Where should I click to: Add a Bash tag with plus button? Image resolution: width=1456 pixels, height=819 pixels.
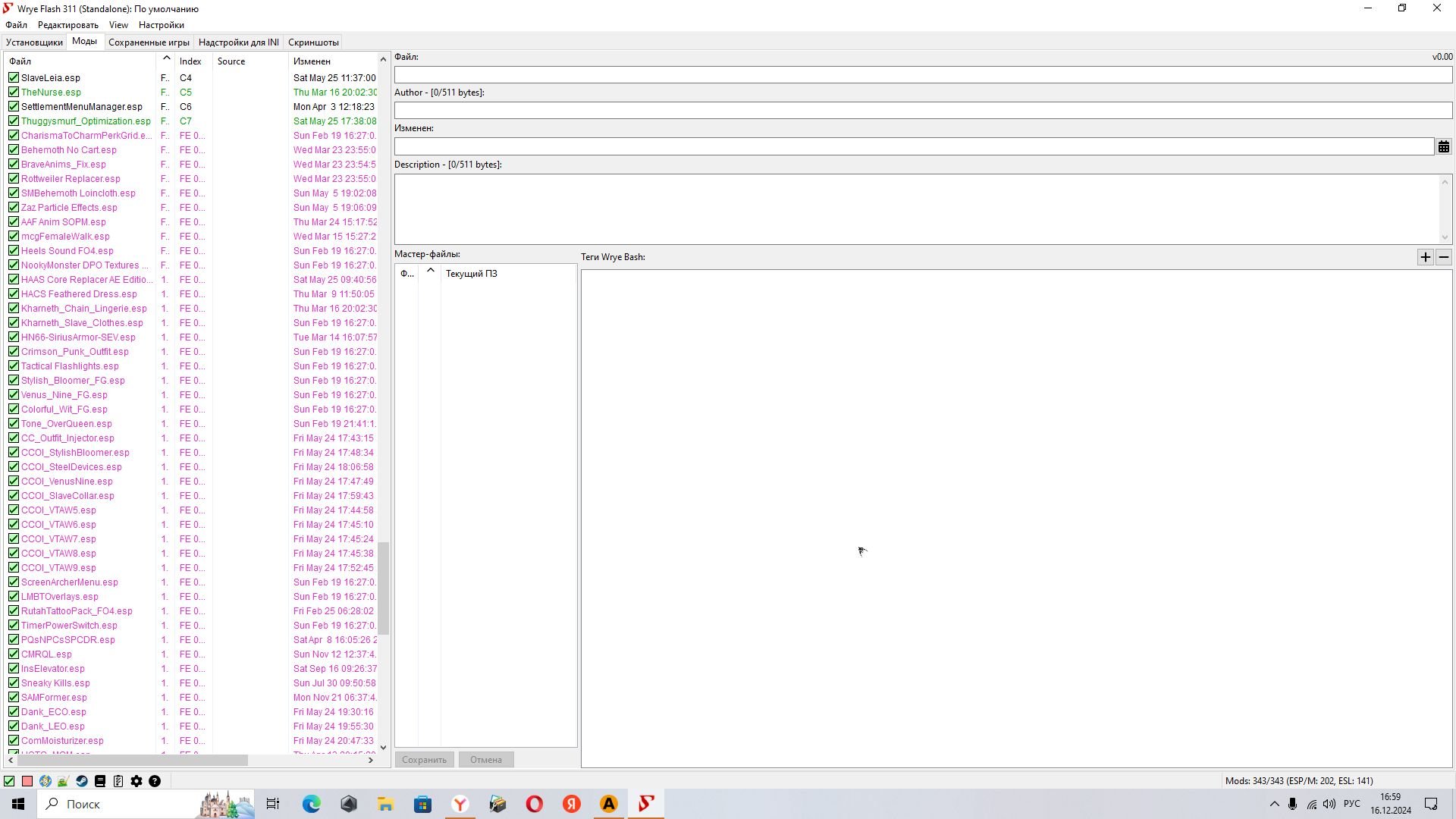click(1426, 257)
